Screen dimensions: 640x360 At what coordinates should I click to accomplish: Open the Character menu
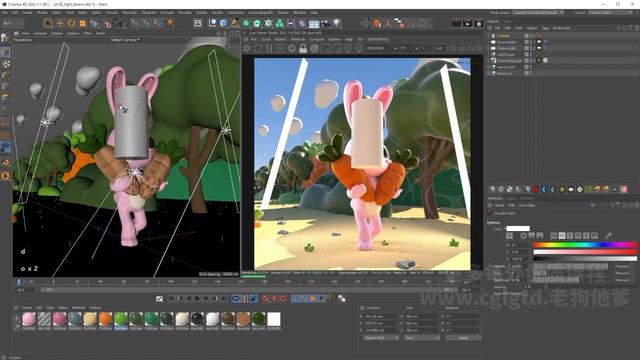point(149,13)
